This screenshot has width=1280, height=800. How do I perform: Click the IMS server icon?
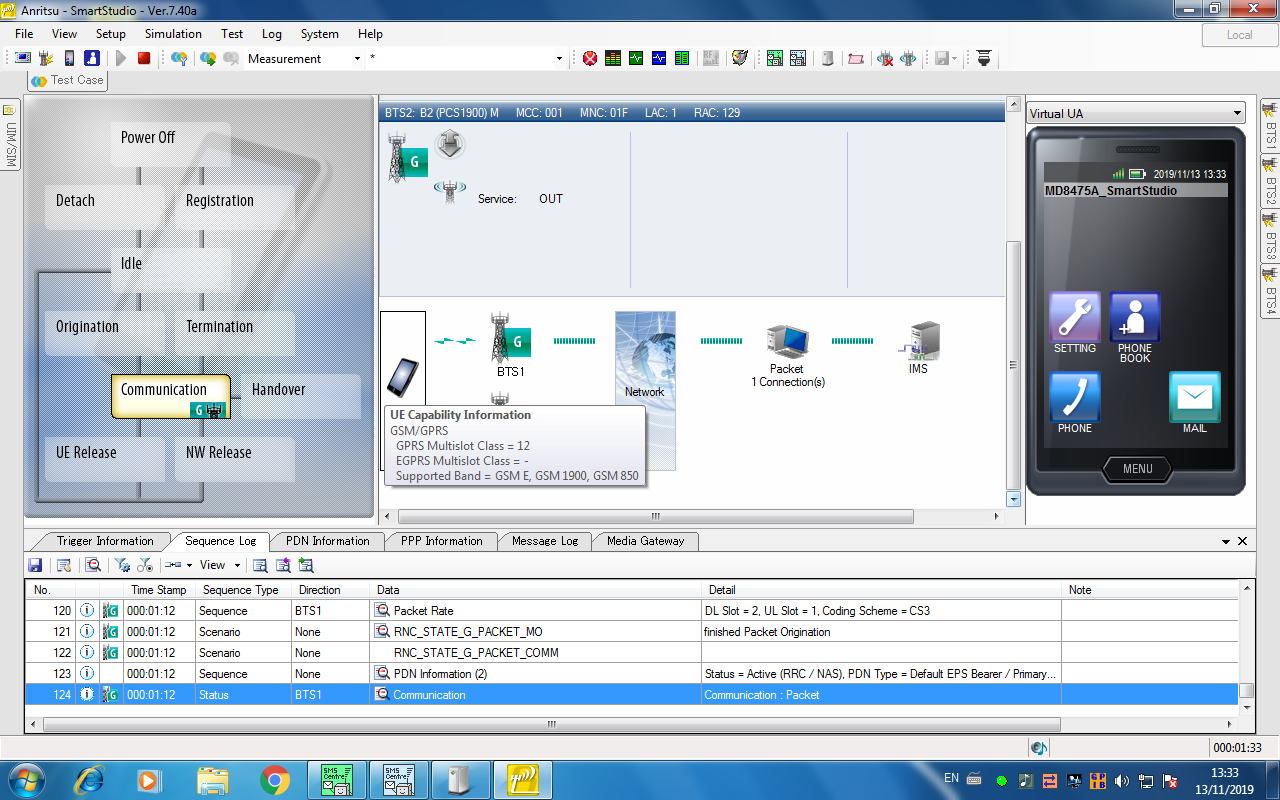point(918,341)
